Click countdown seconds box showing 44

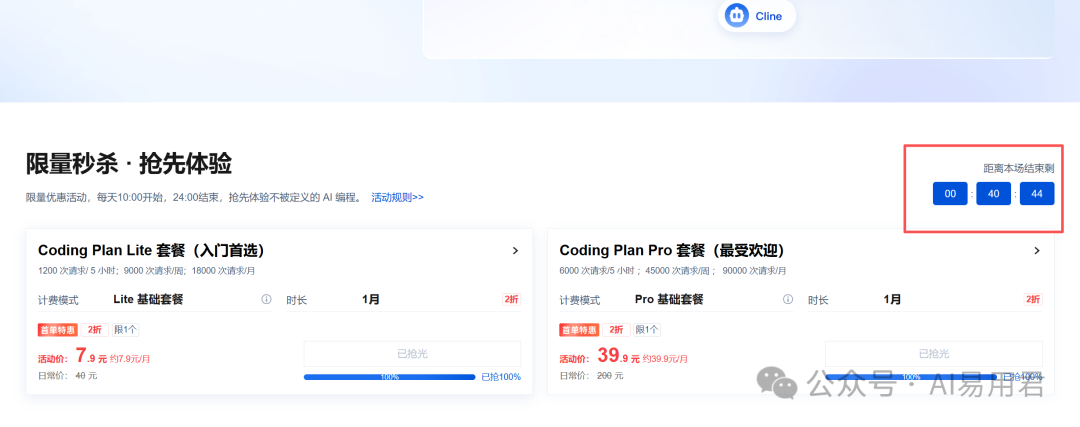(1037, 194)
